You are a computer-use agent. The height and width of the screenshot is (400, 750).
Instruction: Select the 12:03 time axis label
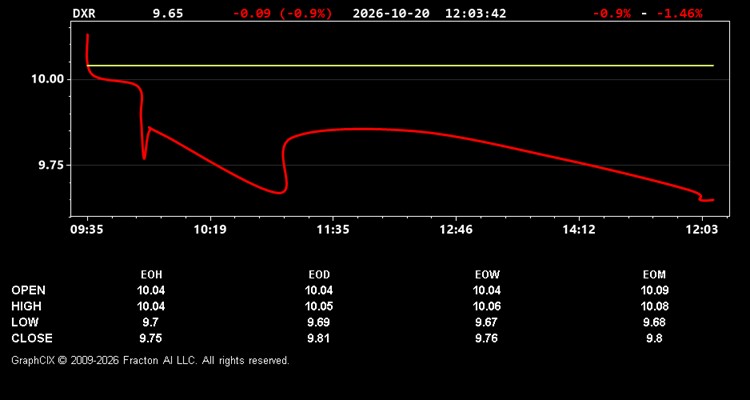tap(702, 230)
